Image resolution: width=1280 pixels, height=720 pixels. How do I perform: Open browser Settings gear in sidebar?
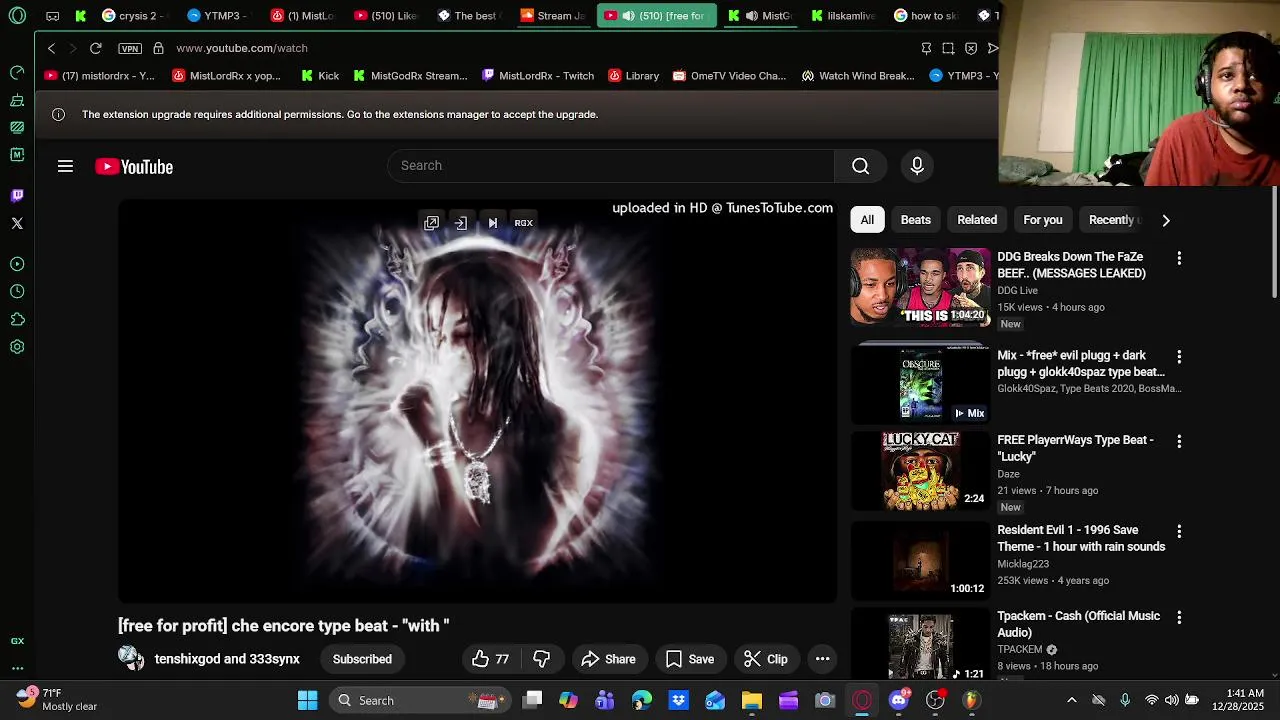[x=17, y=347]
